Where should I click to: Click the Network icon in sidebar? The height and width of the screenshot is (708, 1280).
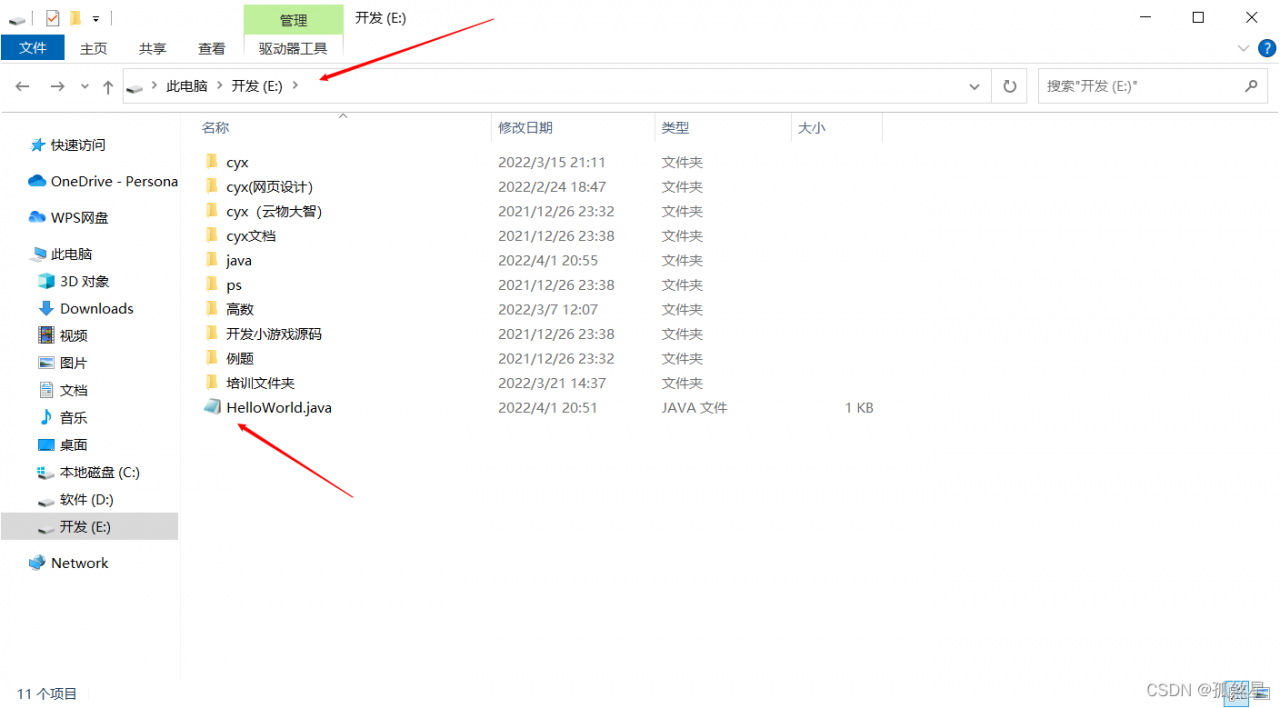click(37, 563)
